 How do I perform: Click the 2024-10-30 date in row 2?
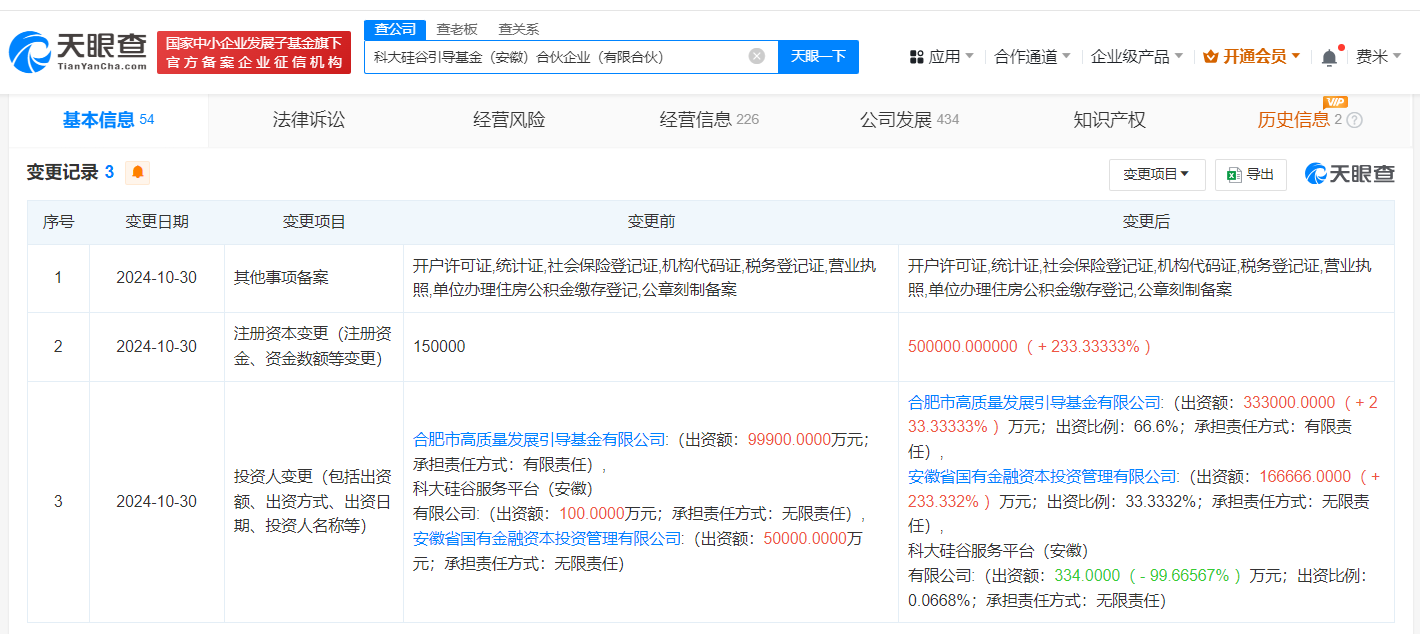[x=157, y=346]
